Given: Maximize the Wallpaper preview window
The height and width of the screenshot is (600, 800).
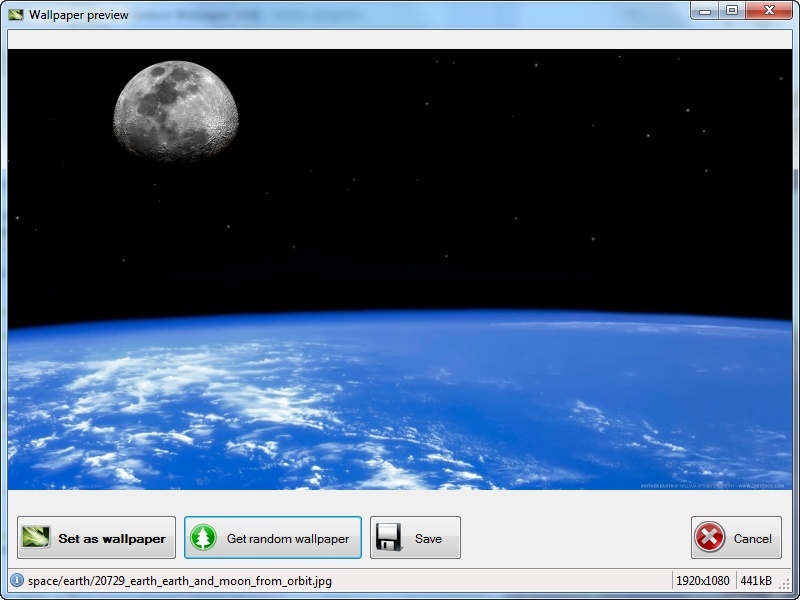Looking at the screenshot, I should point(732,10).
